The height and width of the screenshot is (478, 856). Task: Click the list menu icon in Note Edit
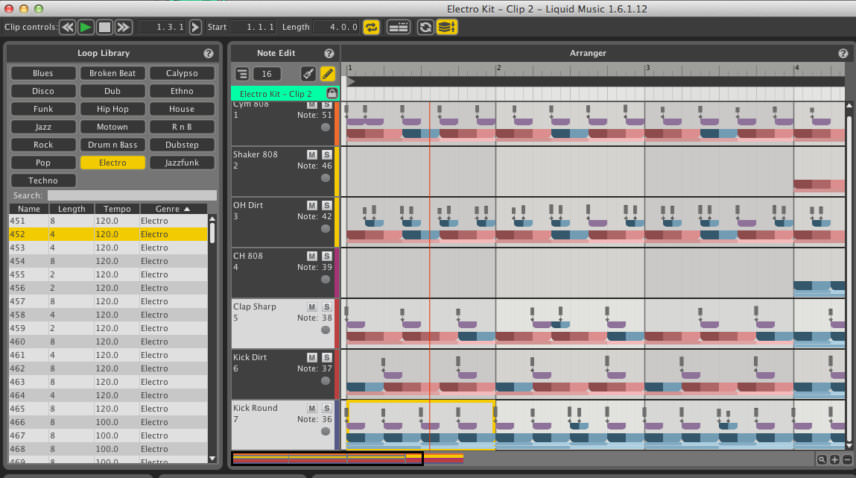point(242,74)
